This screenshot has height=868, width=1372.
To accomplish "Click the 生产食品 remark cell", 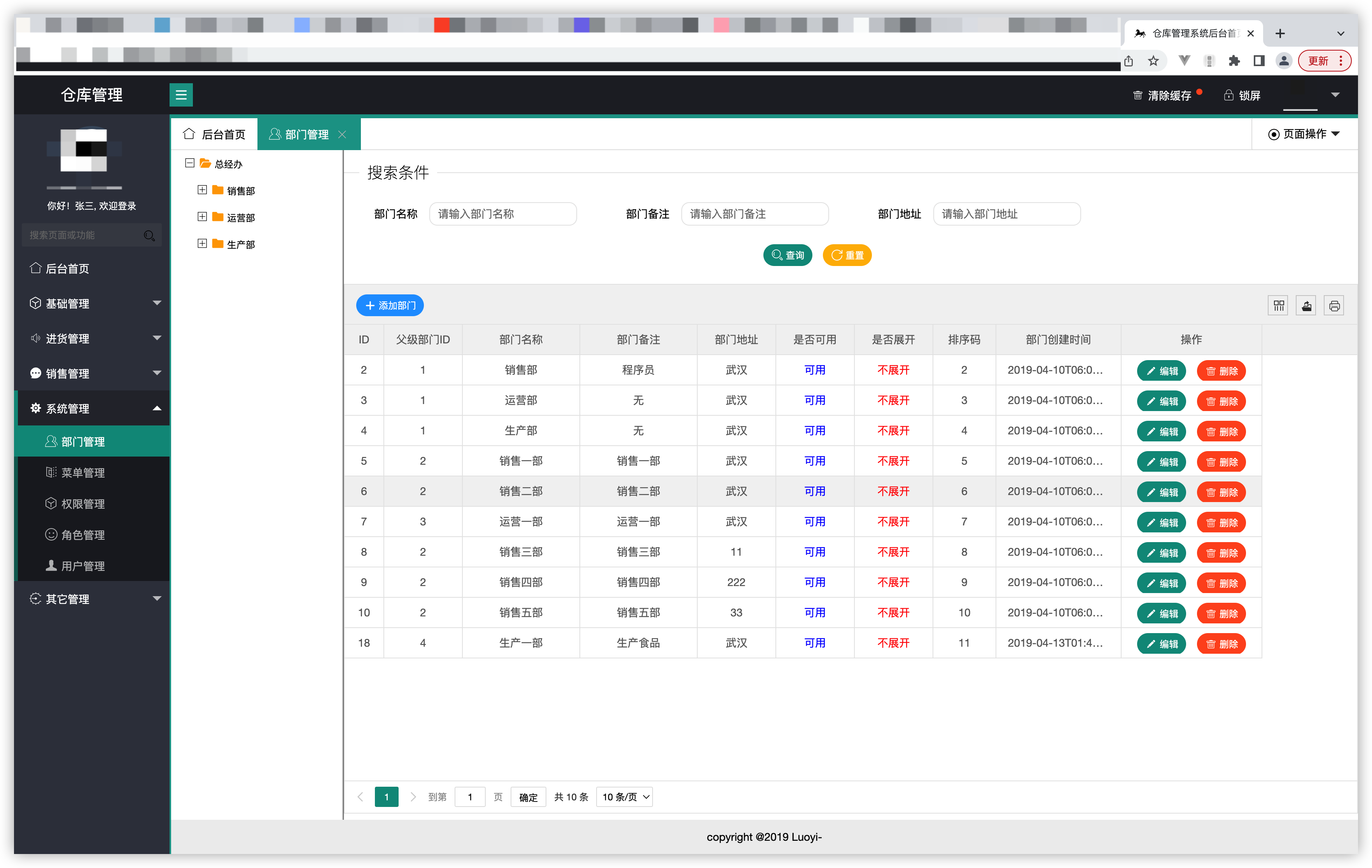I will tap(638, 643).
